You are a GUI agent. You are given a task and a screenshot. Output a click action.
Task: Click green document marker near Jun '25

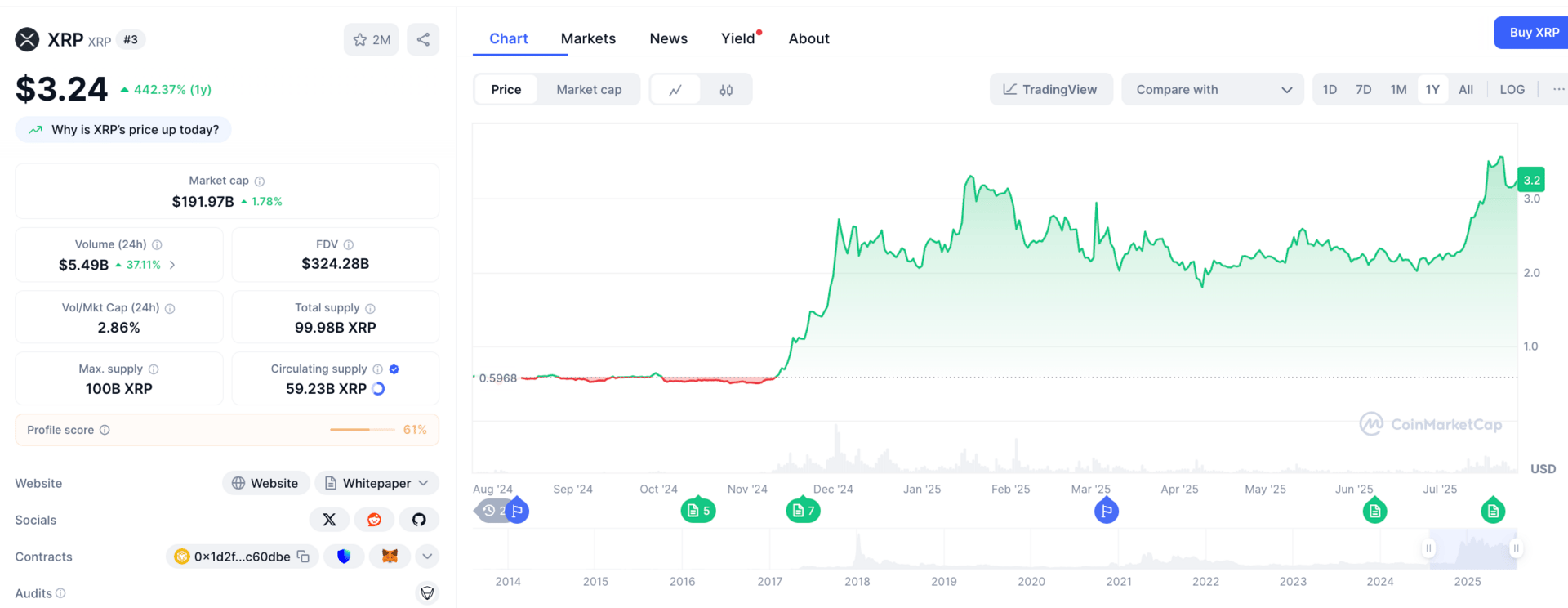tap(1375, 511)
